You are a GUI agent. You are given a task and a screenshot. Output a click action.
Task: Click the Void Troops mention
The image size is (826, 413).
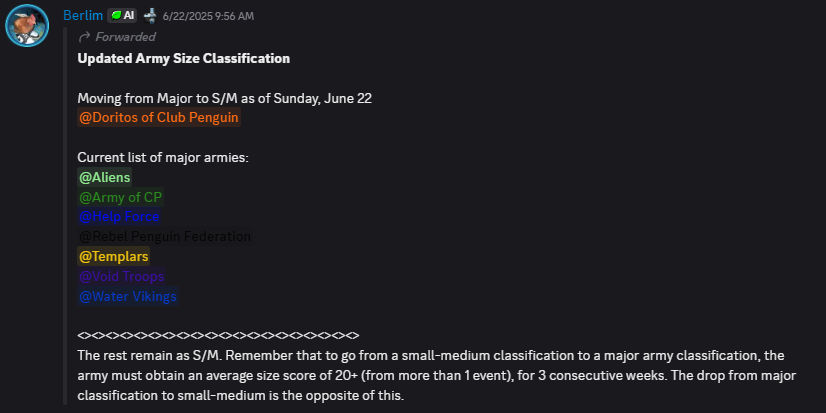coord(121,276)
